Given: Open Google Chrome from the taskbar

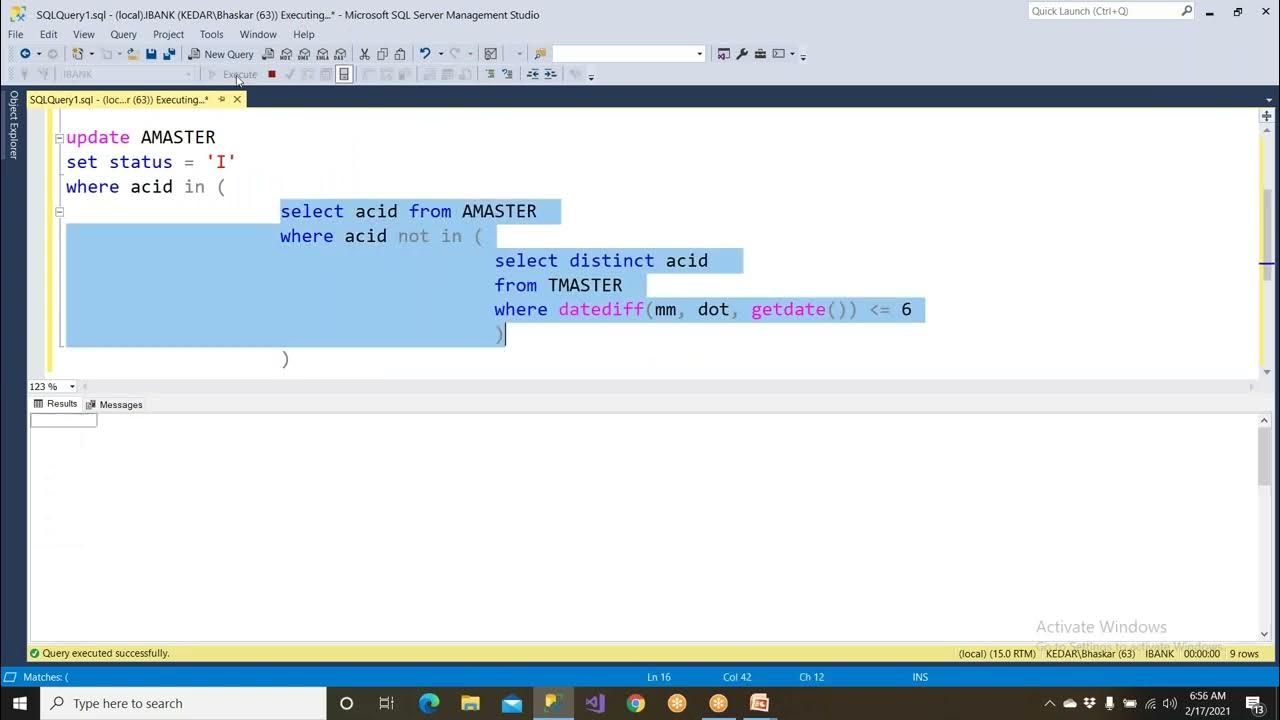Looking at the screenshot, I should tap(636, 703).
